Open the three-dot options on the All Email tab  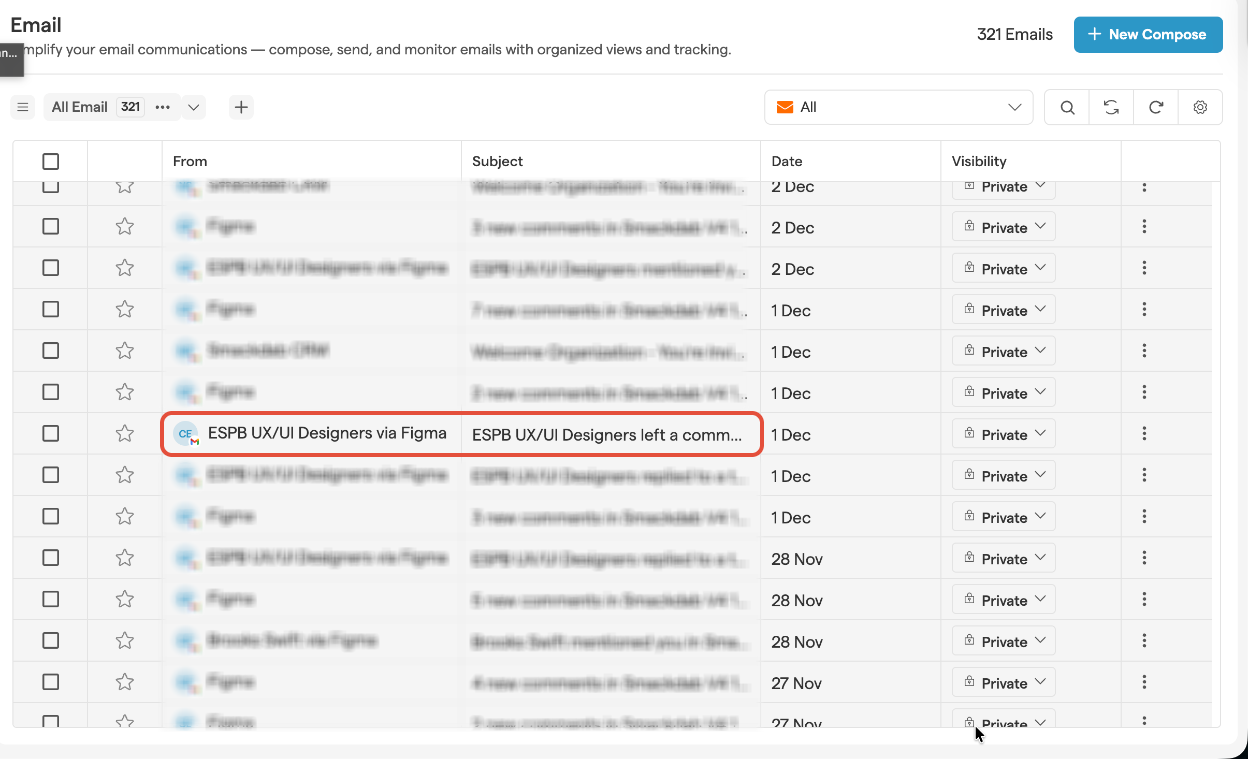pos(163,107)
